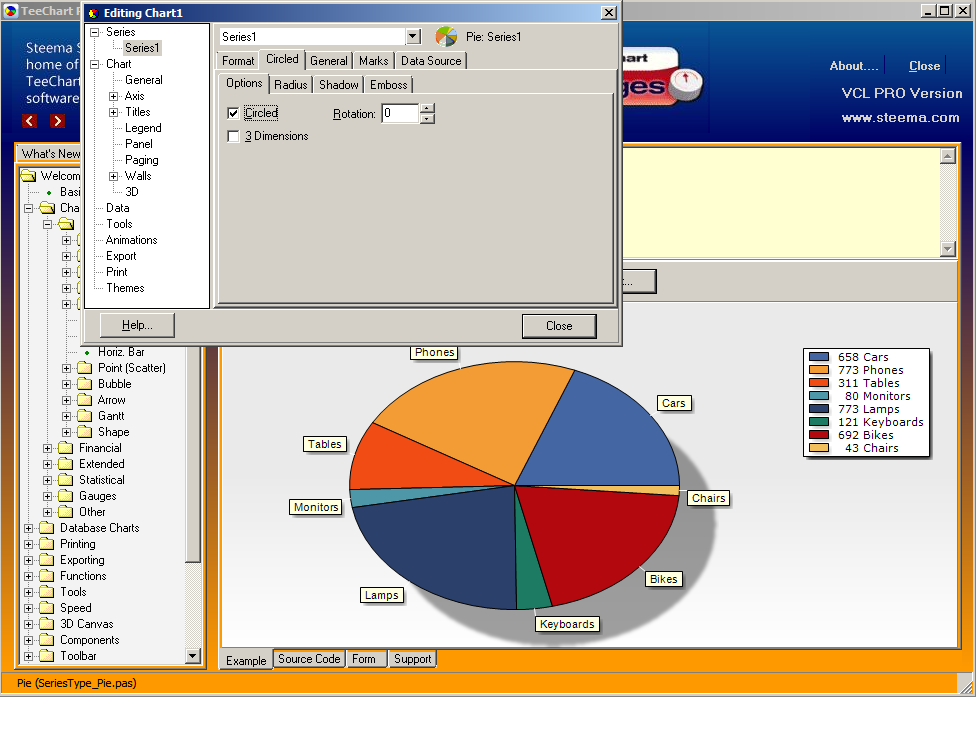Click the Help... button
This screenshot has height=749, width=980.
(137, 325)
